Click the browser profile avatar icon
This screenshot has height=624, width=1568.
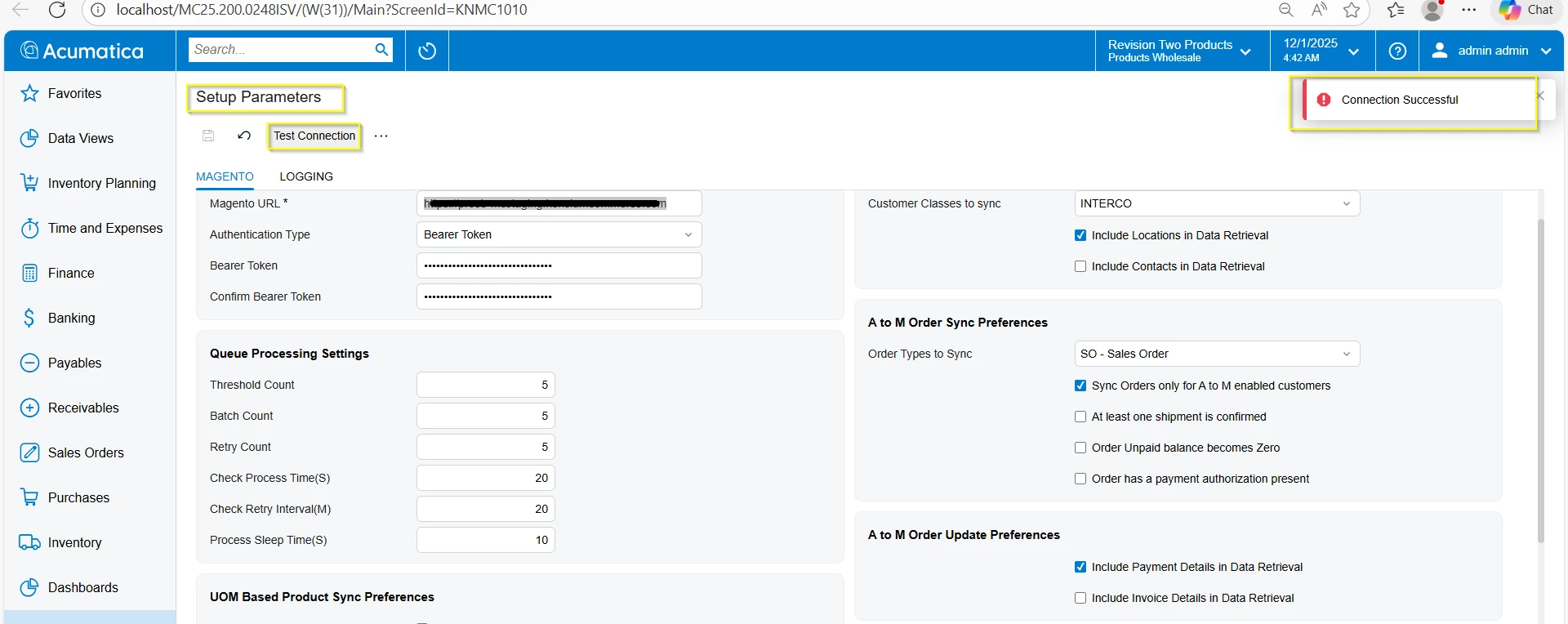pos(1432,10)
